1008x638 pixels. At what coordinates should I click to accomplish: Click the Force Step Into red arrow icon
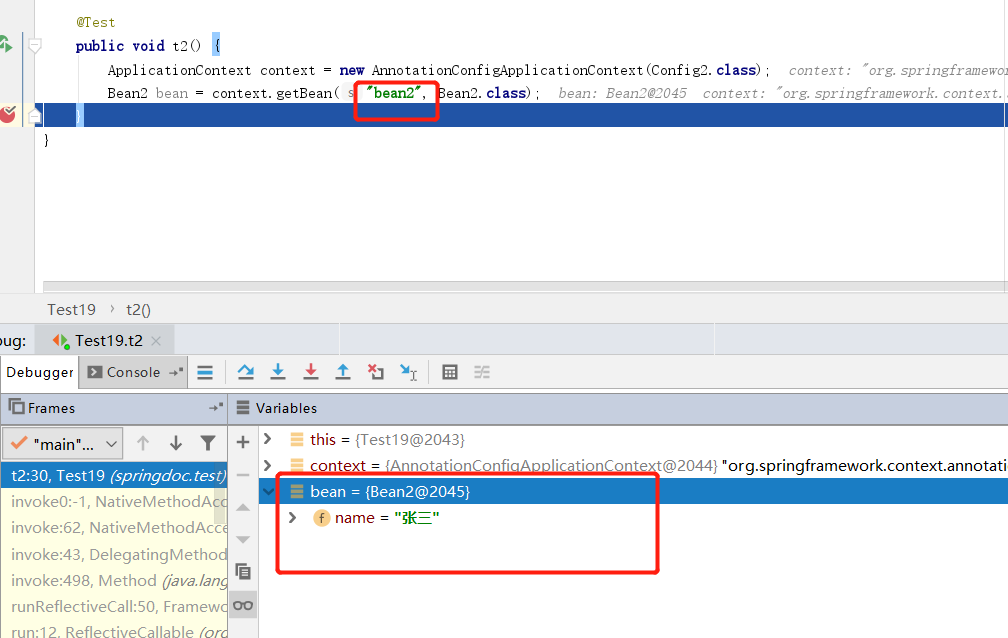point(310,372)
